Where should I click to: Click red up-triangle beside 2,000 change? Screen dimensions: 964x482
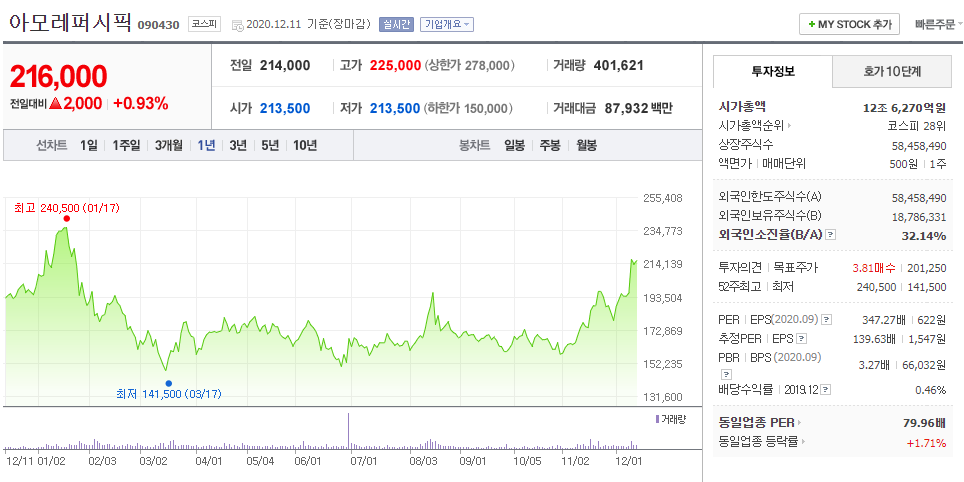coord(55,104)
